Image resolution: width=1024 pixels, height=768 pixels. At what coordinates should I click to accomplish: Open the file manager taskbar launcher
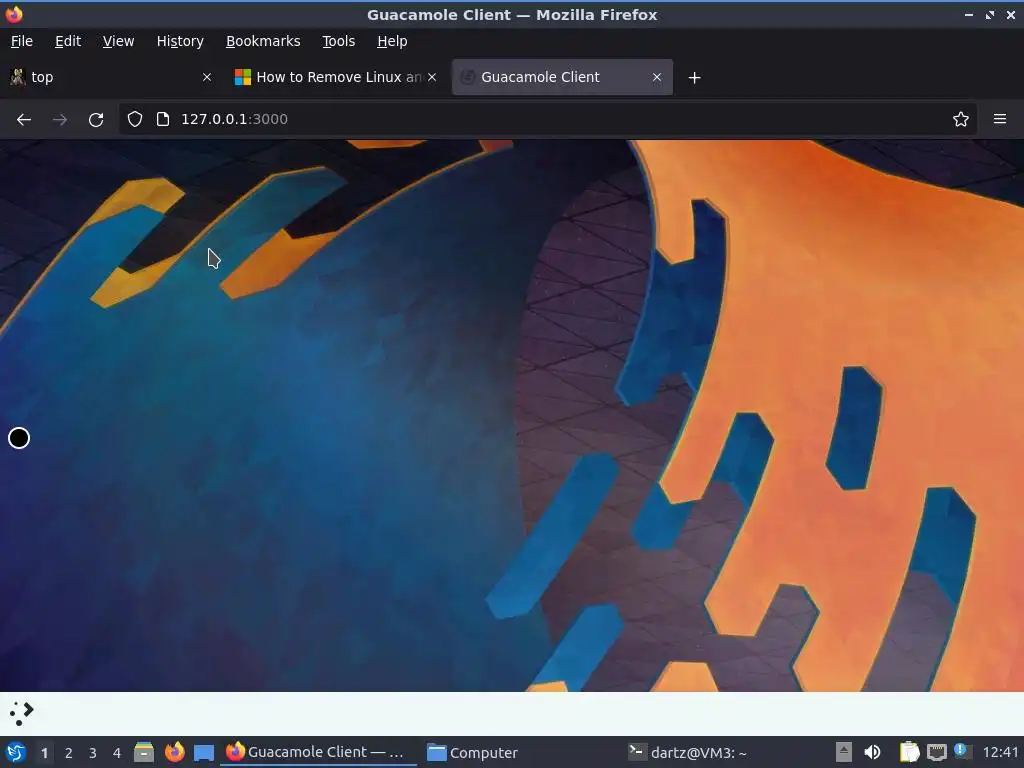[x=144, y=752]
